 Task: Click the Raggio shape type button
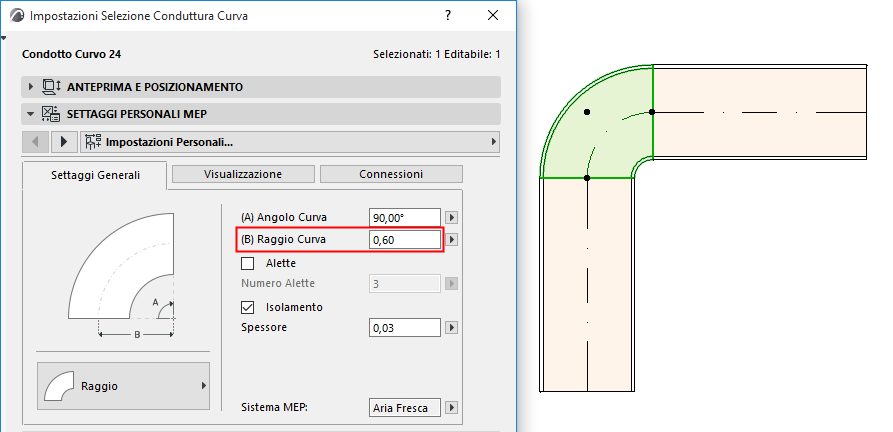click(x=123, y=385)
